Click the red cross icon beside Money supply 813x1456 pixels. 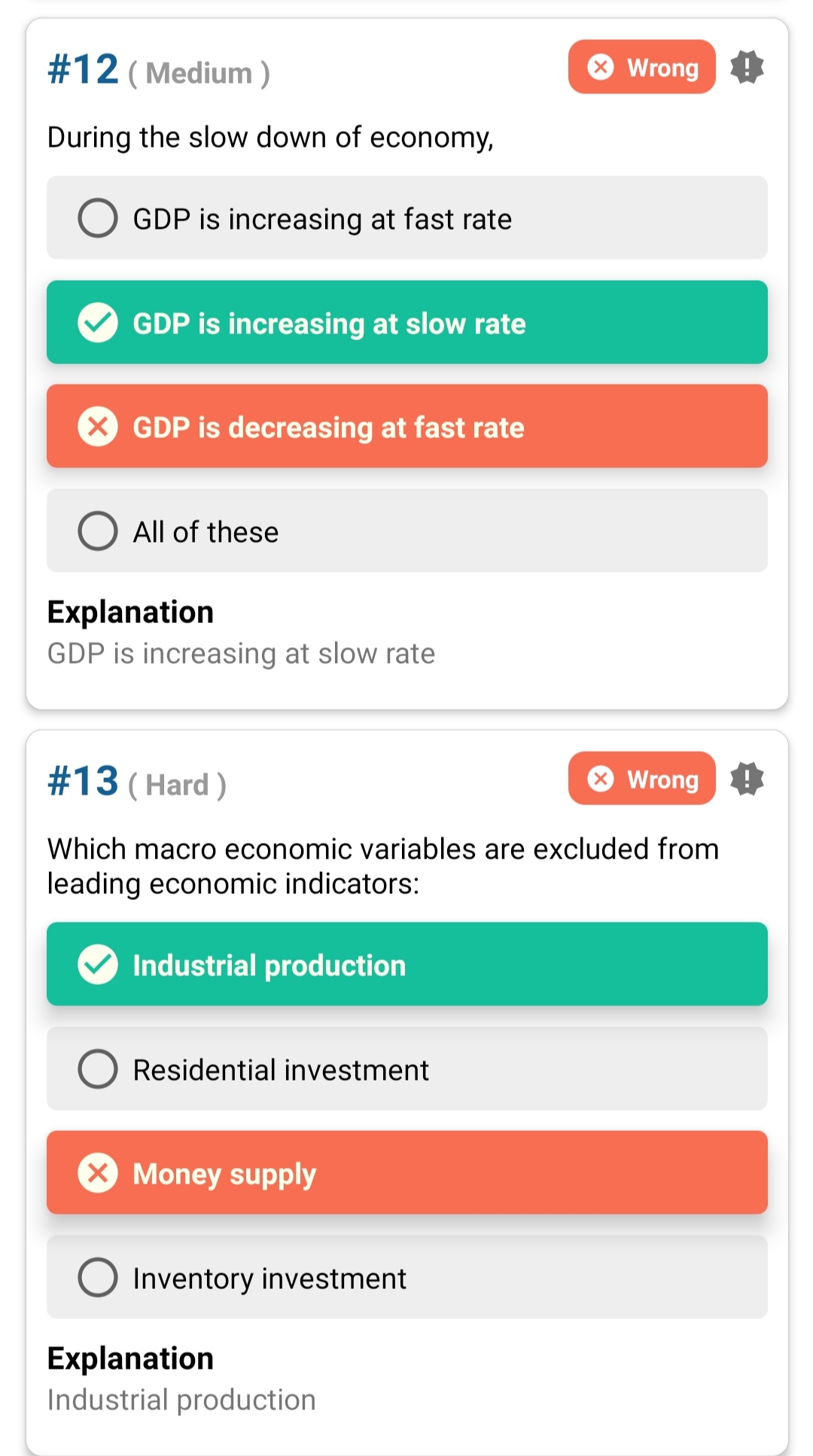pyautogui.click(x=98, y=1173)
